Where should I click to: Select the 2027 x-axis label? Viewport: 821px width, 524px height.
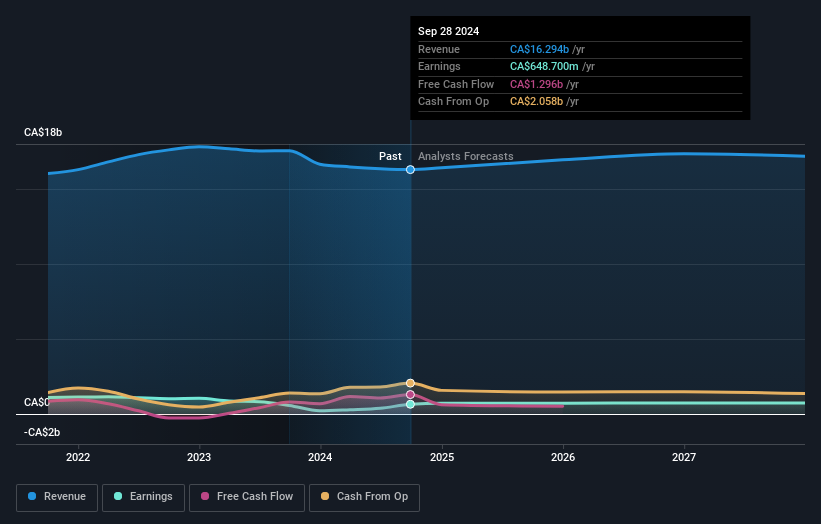pos(684,458)
